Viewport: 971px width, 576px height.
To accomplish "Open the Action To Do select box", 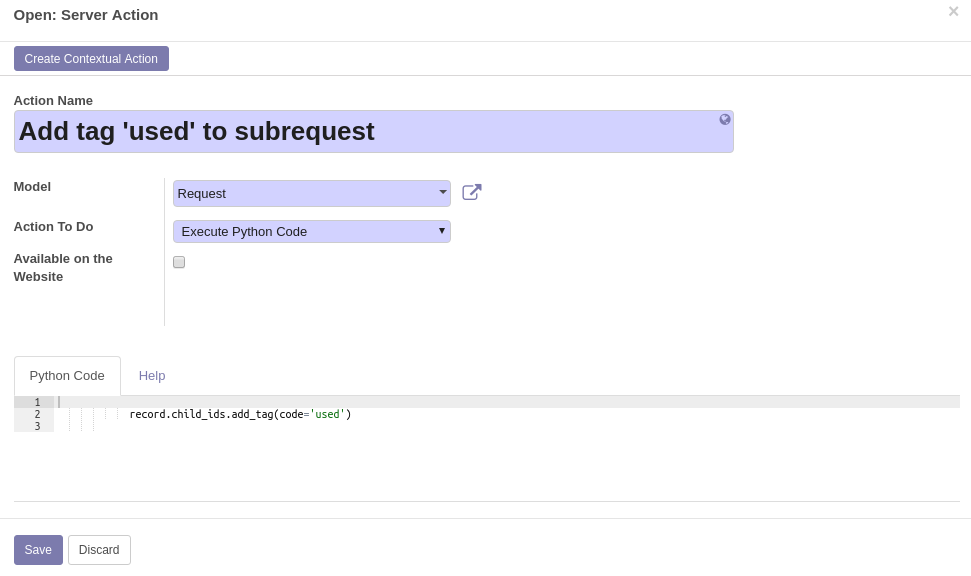I will (x=311, y=232).
